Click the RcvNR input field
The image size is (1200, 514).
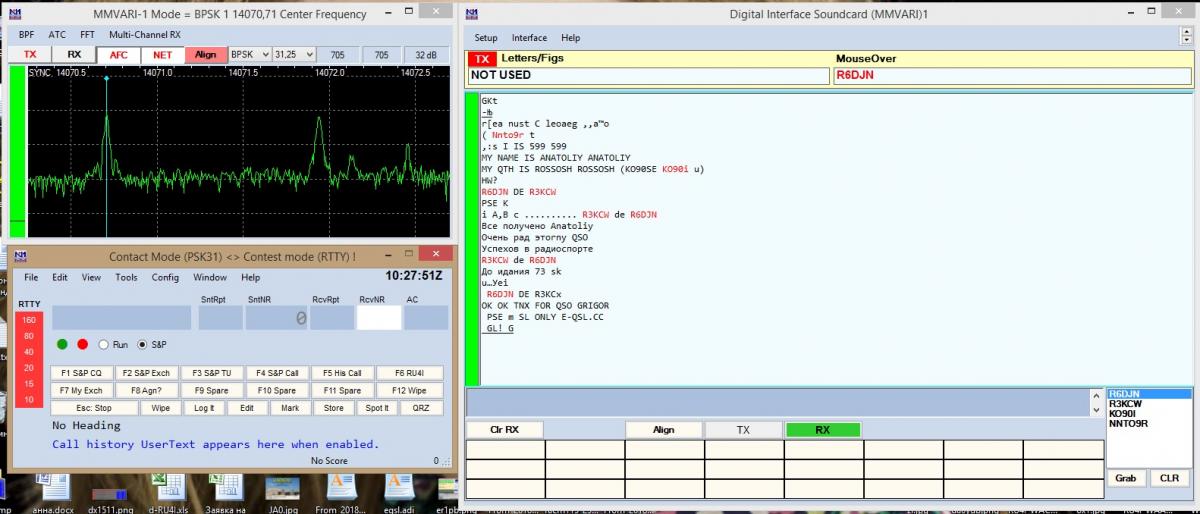[x=379, y=318]
